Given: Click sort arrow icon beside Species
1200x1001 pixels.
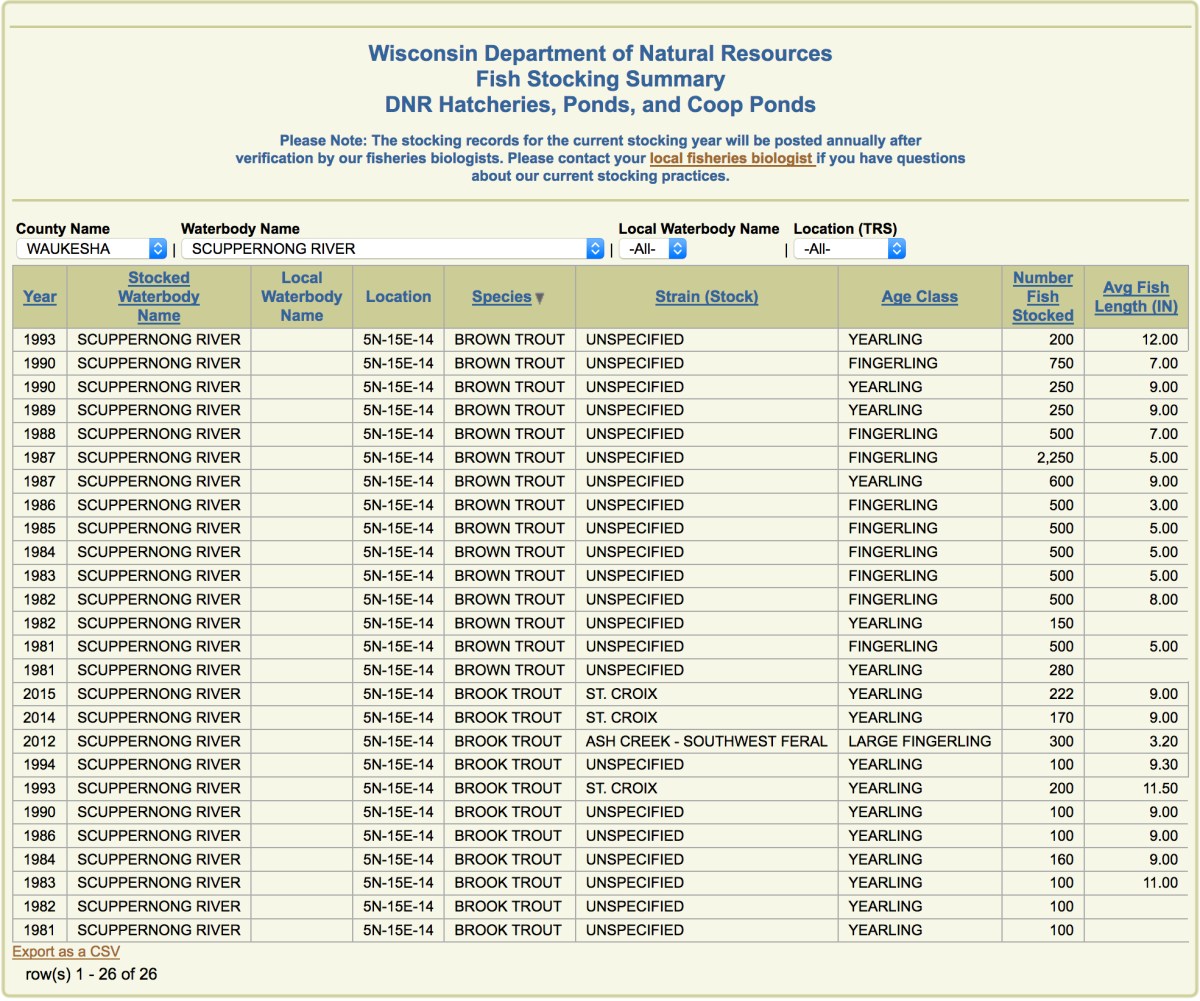Looking at the screenshot, I should coord(540,298).
